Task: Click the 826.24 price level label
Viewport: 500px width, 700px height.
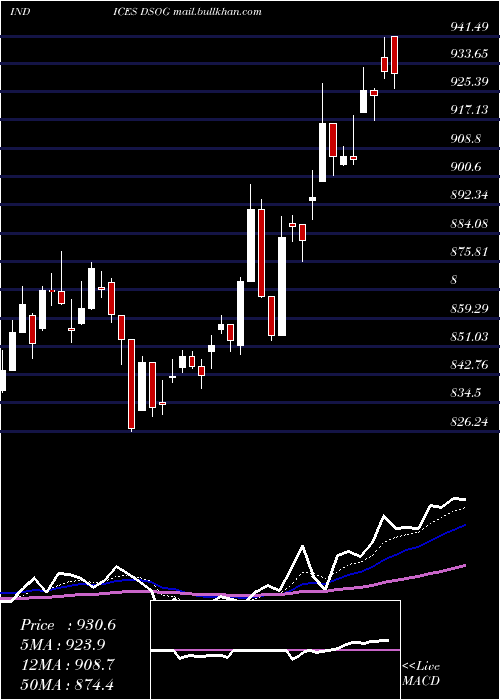Action: [x=469, y=422]
